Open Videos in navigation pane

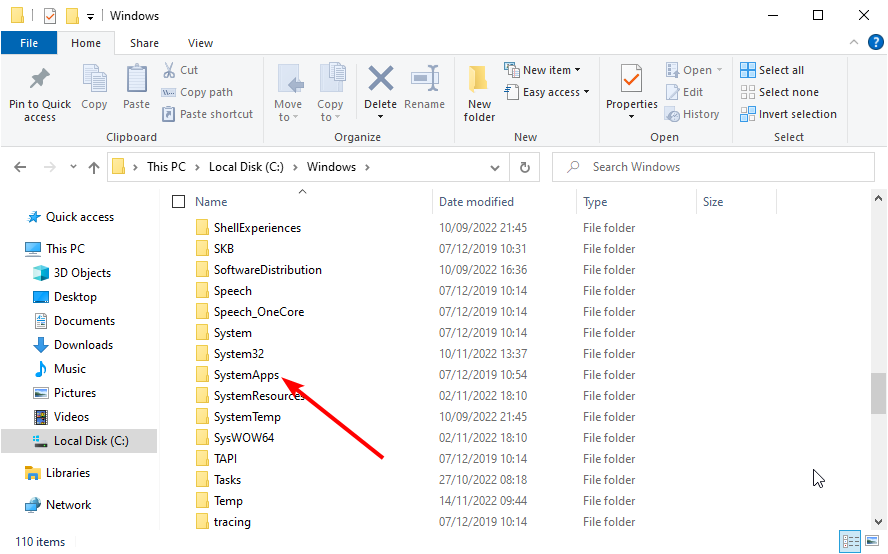pos(61,417)
